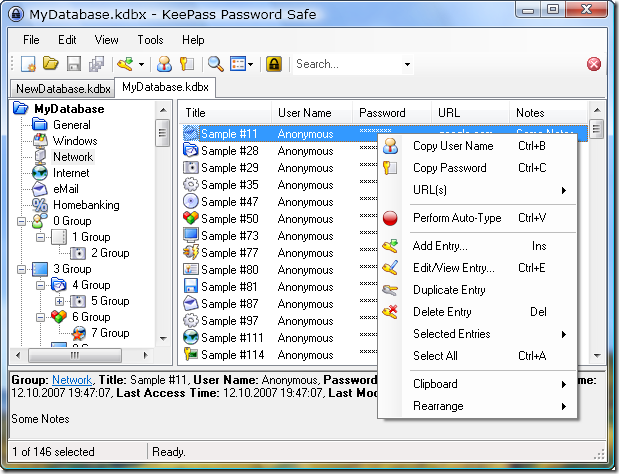Sort entries by Password column header
619x474 pixels.
pos(392,113)
